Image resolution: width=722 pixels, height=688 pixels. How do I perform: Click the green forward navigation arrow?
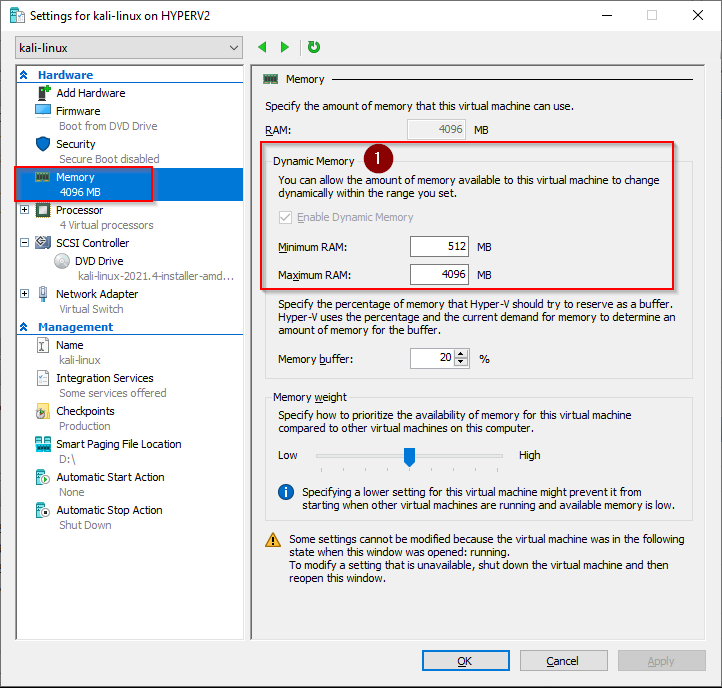pyautogui.click(x=285, y=47)
